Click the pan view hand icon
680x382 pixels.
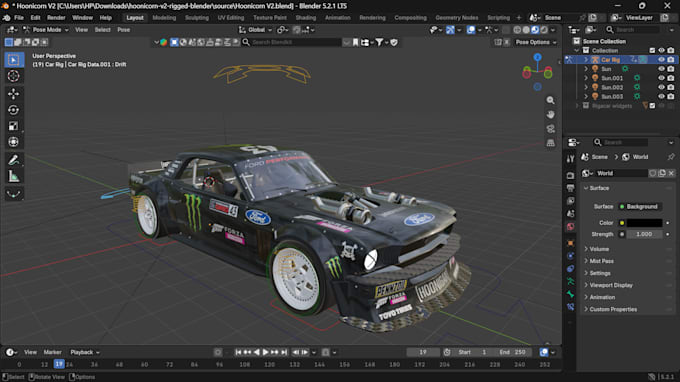click(x=550, y=114)
